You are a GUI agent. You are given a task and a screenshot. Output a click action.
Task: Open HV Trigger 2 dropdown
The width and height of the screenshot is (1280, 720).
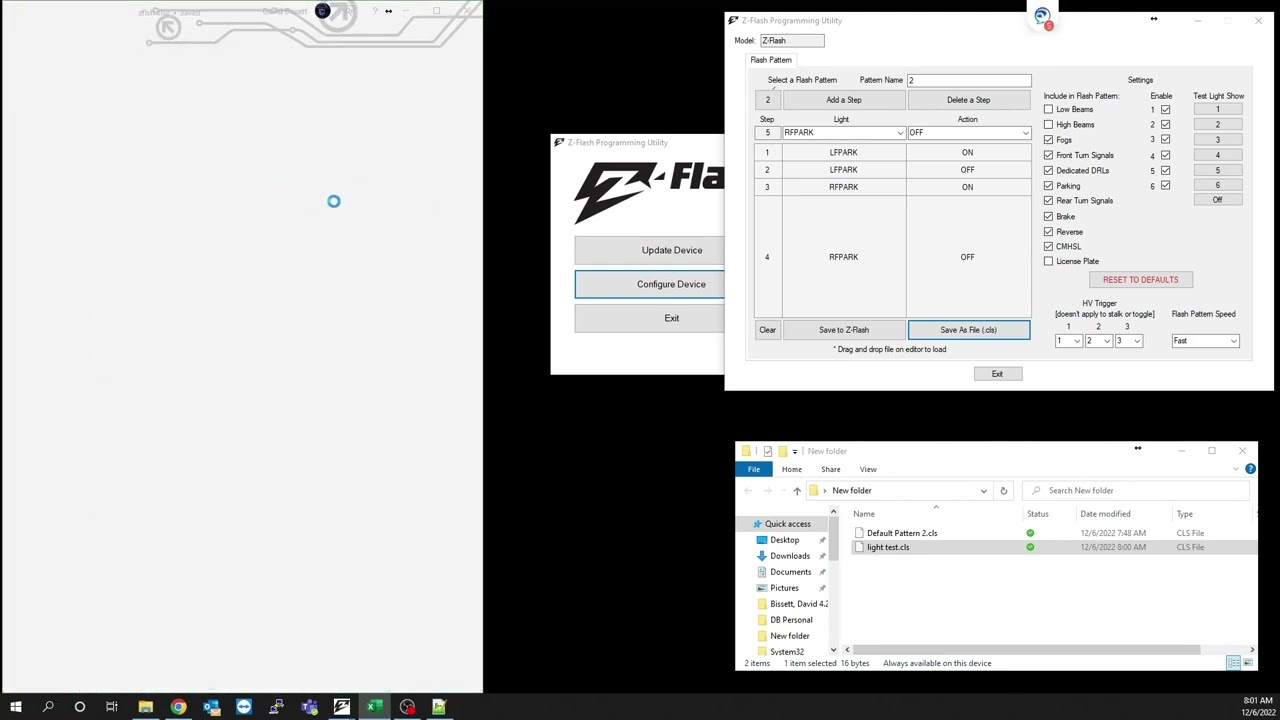click(1098, 341)
